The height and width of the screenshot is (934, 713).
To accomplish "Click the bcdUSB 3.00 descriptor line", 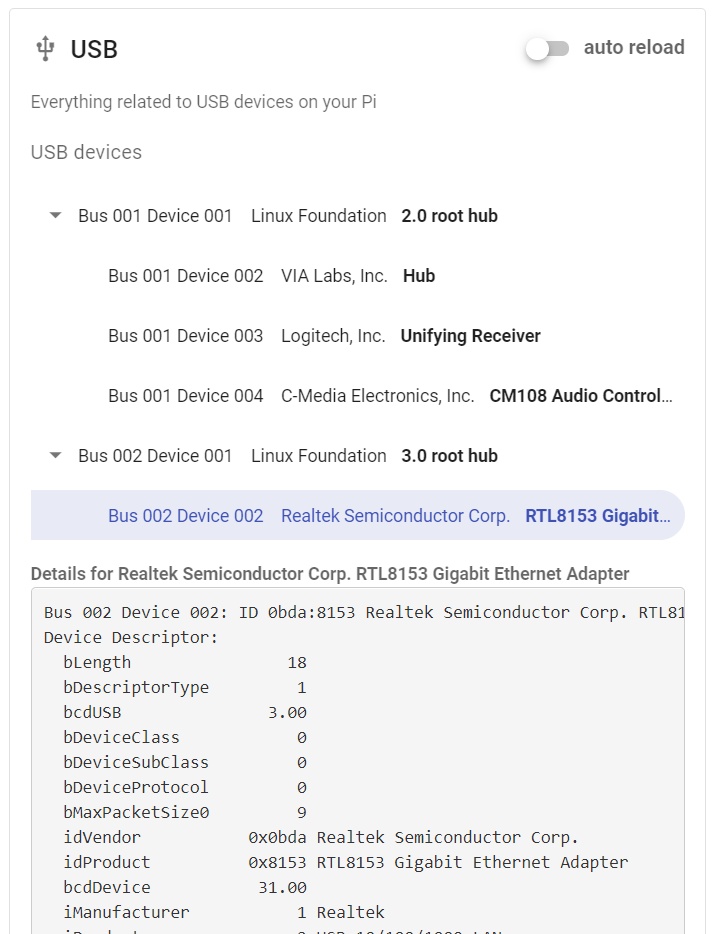I will (185, 712).
